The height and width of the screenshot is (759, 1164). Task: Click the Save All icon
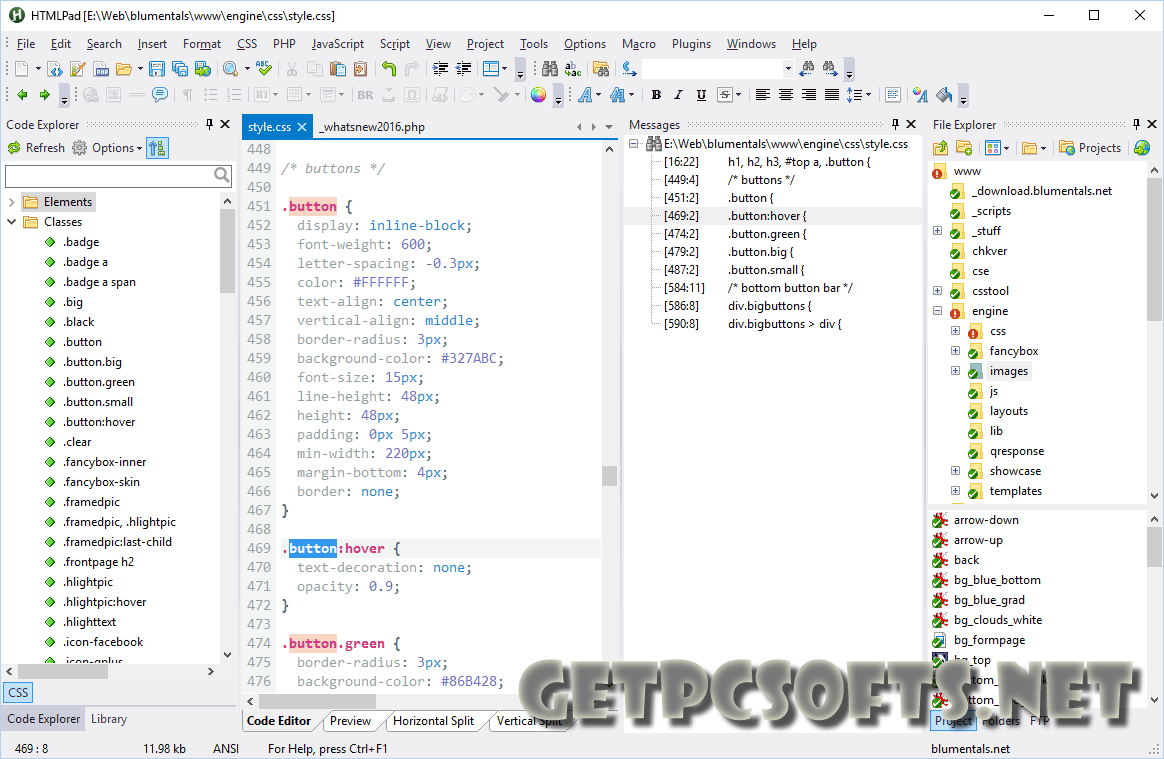[180, 69]
